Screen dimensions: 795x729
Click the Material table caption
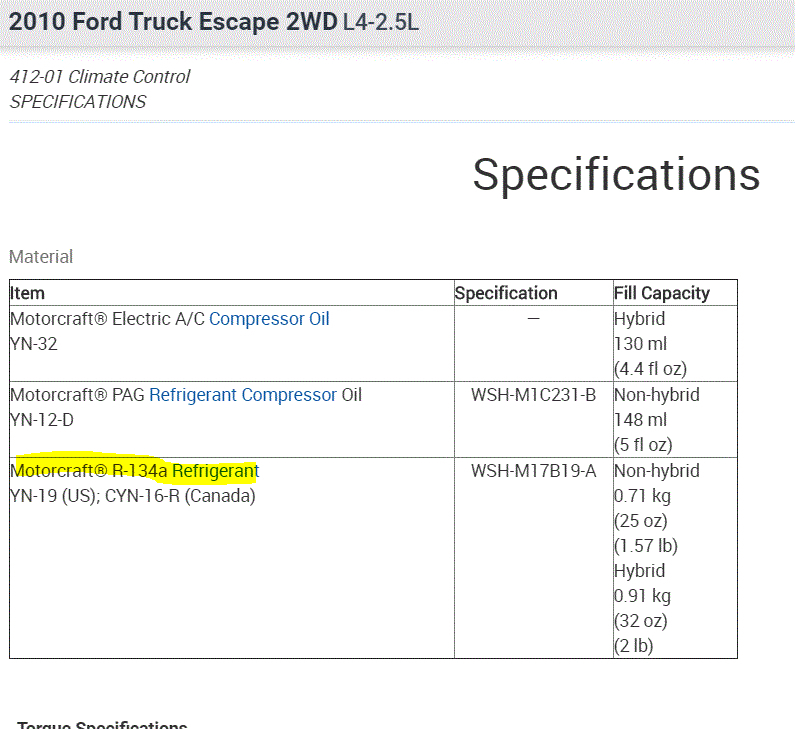coord(41,257)
